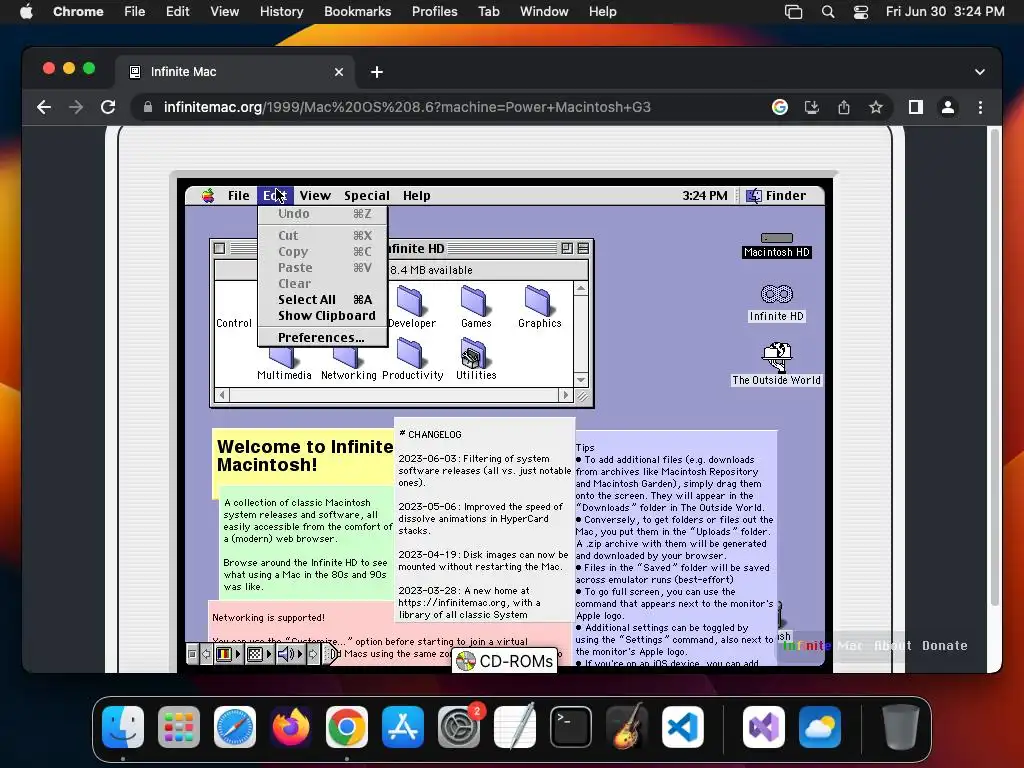Screen dimensions: 1024x768
Task: Click scroll up arrow in Infinite HD window
Action: pyautogui.click(x=581, y=288)
